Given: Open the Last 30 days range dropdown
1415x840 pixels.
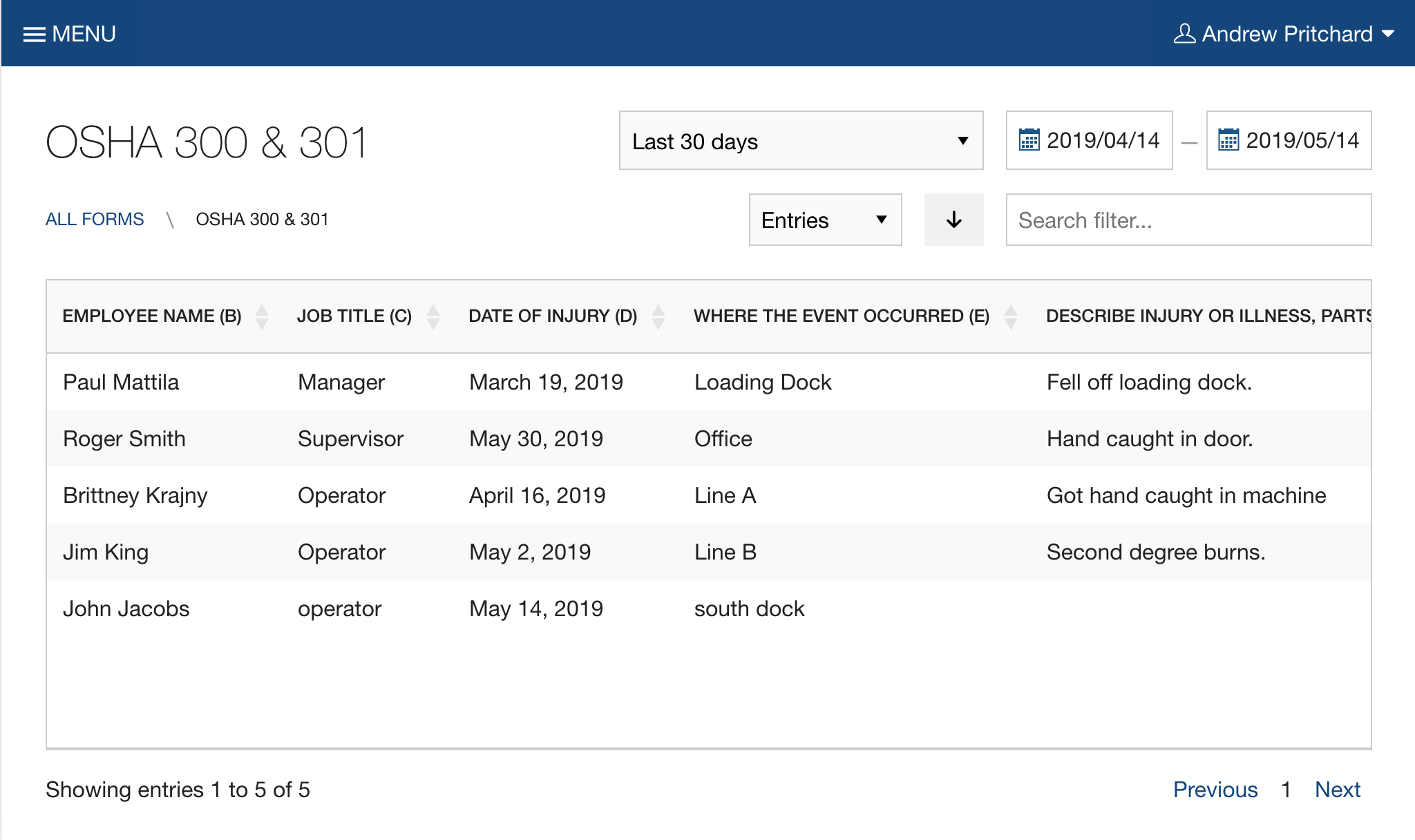Looking at the screenshot, I should pos(801,140).
